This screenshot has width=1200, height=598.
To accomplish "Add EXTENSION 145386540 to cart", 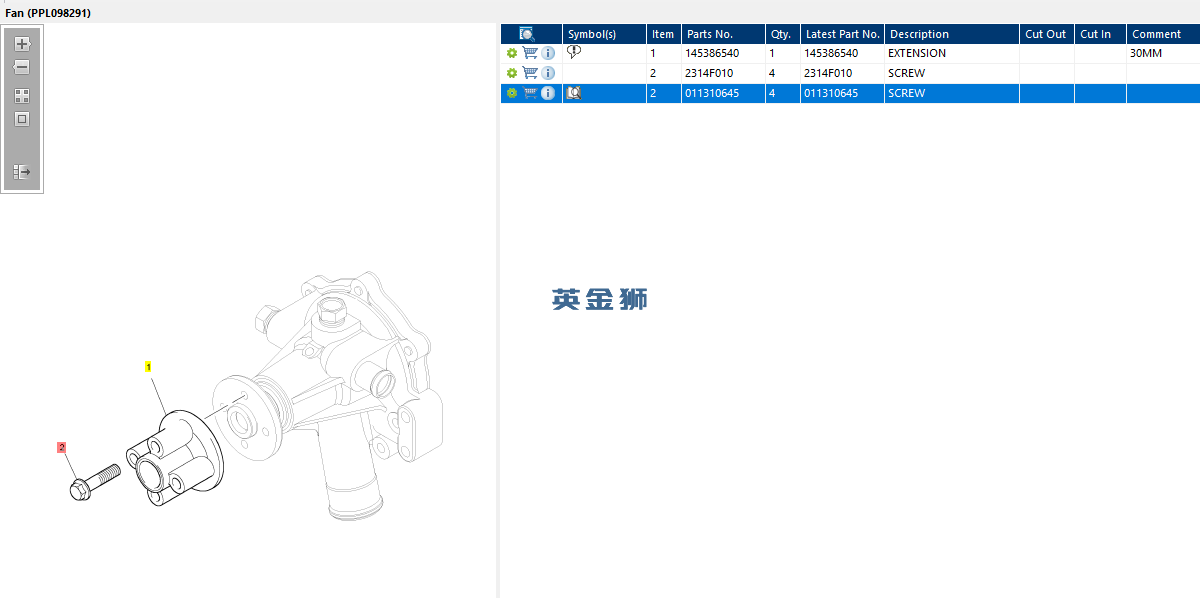I will pos(530,53).
